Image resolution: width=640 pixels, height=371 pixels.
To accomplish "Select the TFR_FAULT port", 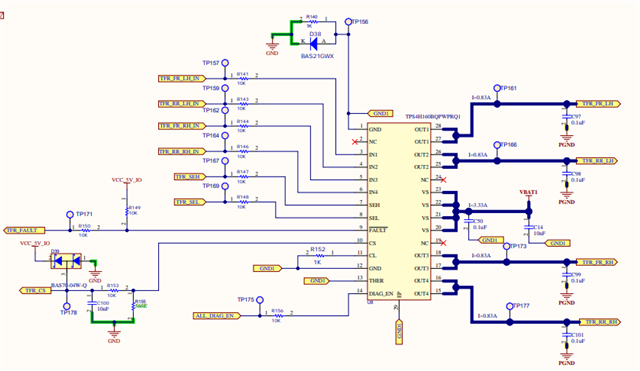I will [x=24, y=231].
